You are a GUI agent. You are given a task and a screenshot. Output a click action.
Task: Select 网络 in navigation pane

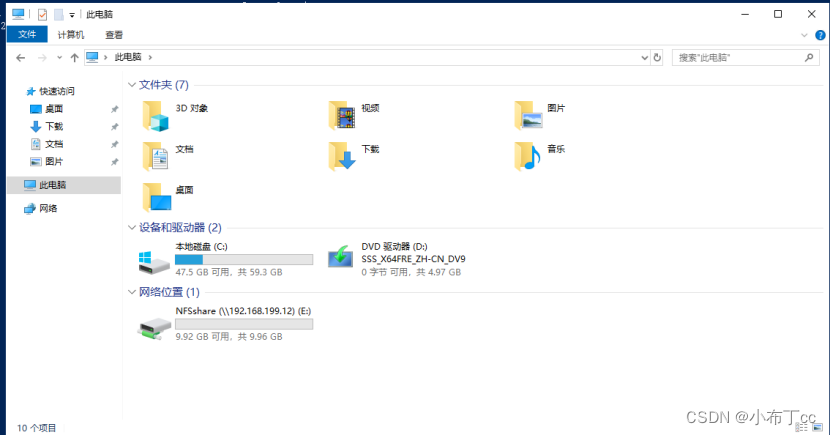pos(48,208)
